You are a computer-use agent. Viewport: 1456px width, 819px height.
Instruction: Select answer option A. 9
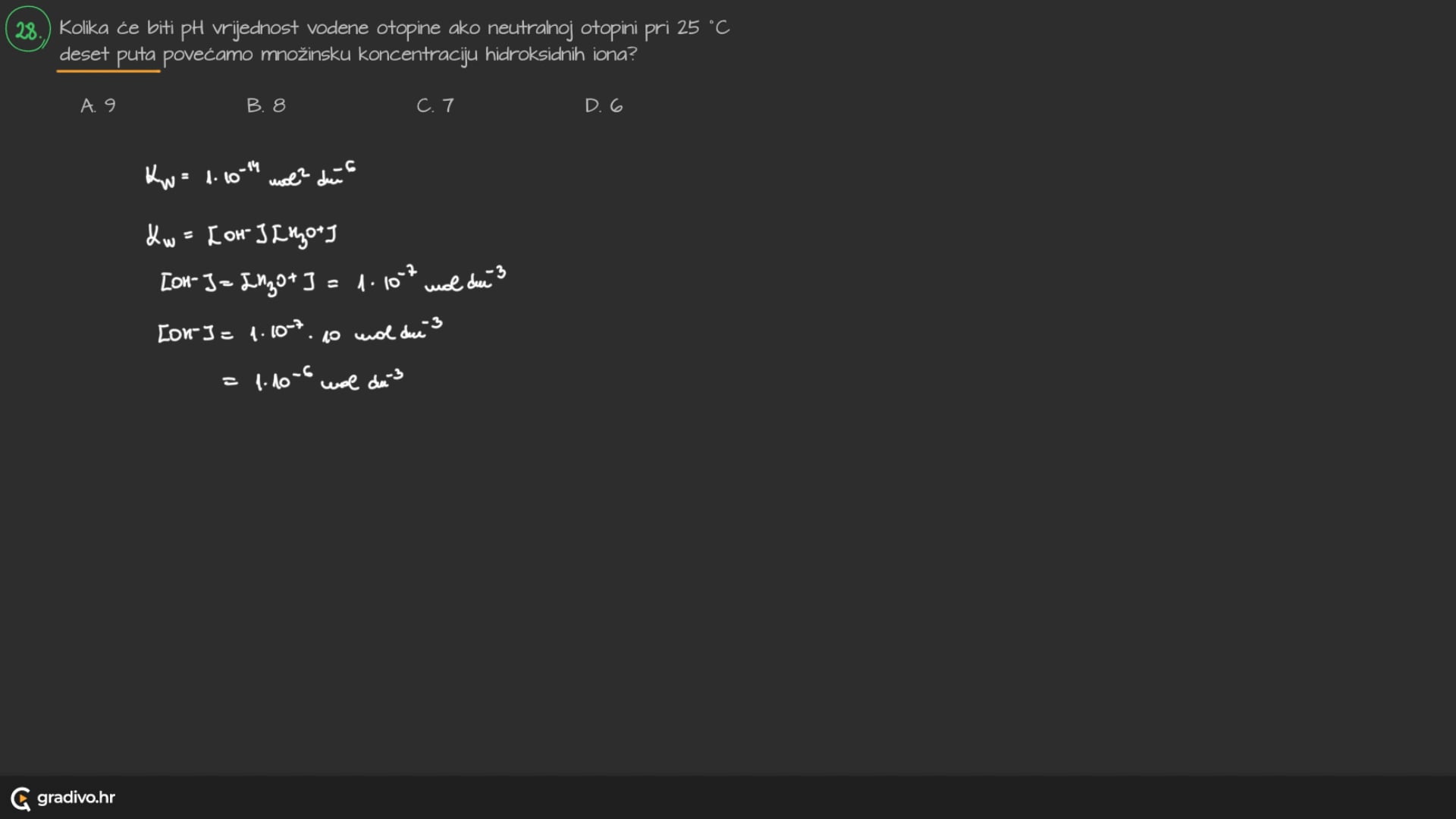click(99, 105)
